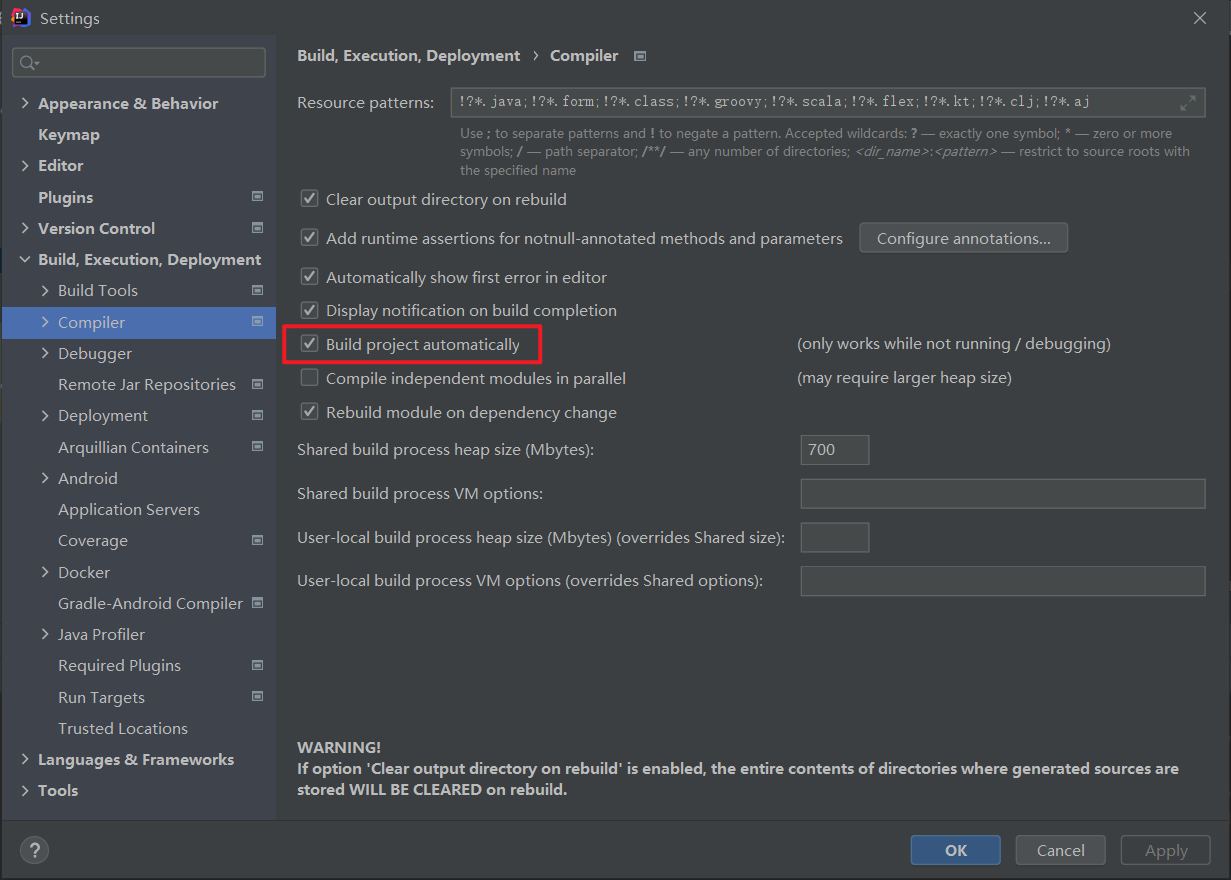Expand the Version Control section
Screen dimensions: 1231x880
(25, 228)
